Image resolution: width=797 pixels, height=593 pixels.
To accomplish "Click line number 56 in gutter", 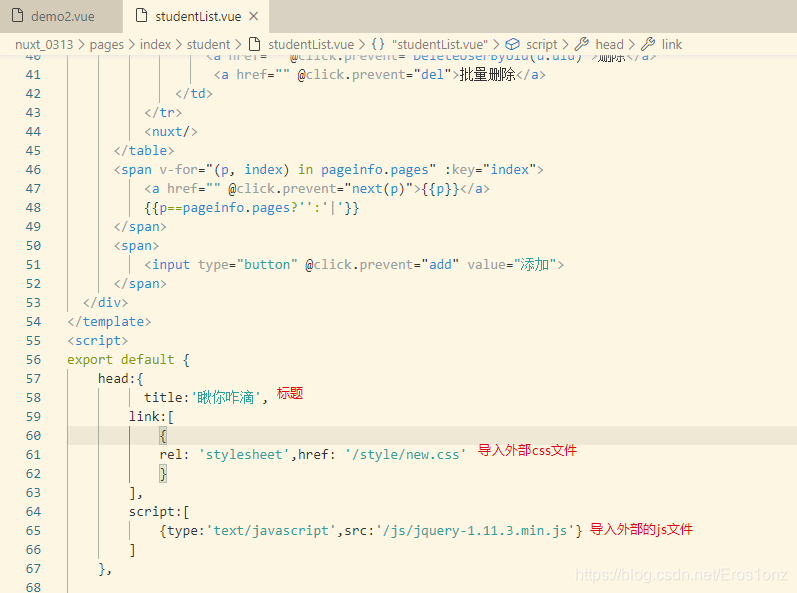I will click(x=33, y=360).
